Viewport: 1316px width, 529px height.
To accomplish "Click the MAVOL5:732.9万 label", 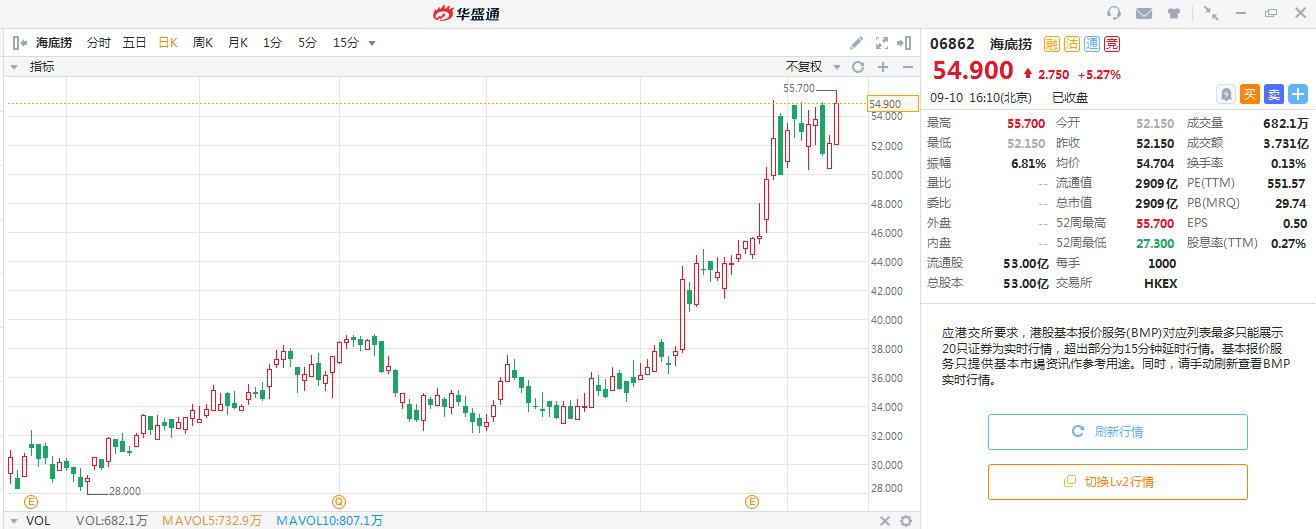I will coord(212,521).
